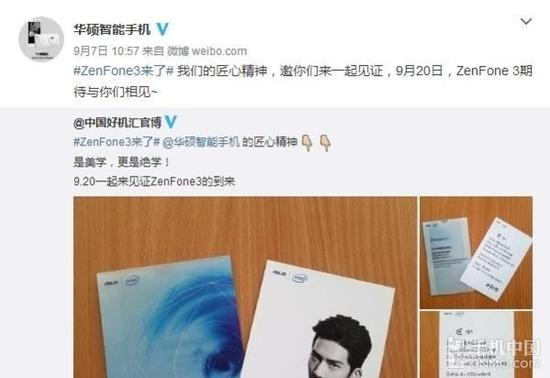550x378 pixels.
Task: Open the large invitation cards photo
Action: coord(245,287)
